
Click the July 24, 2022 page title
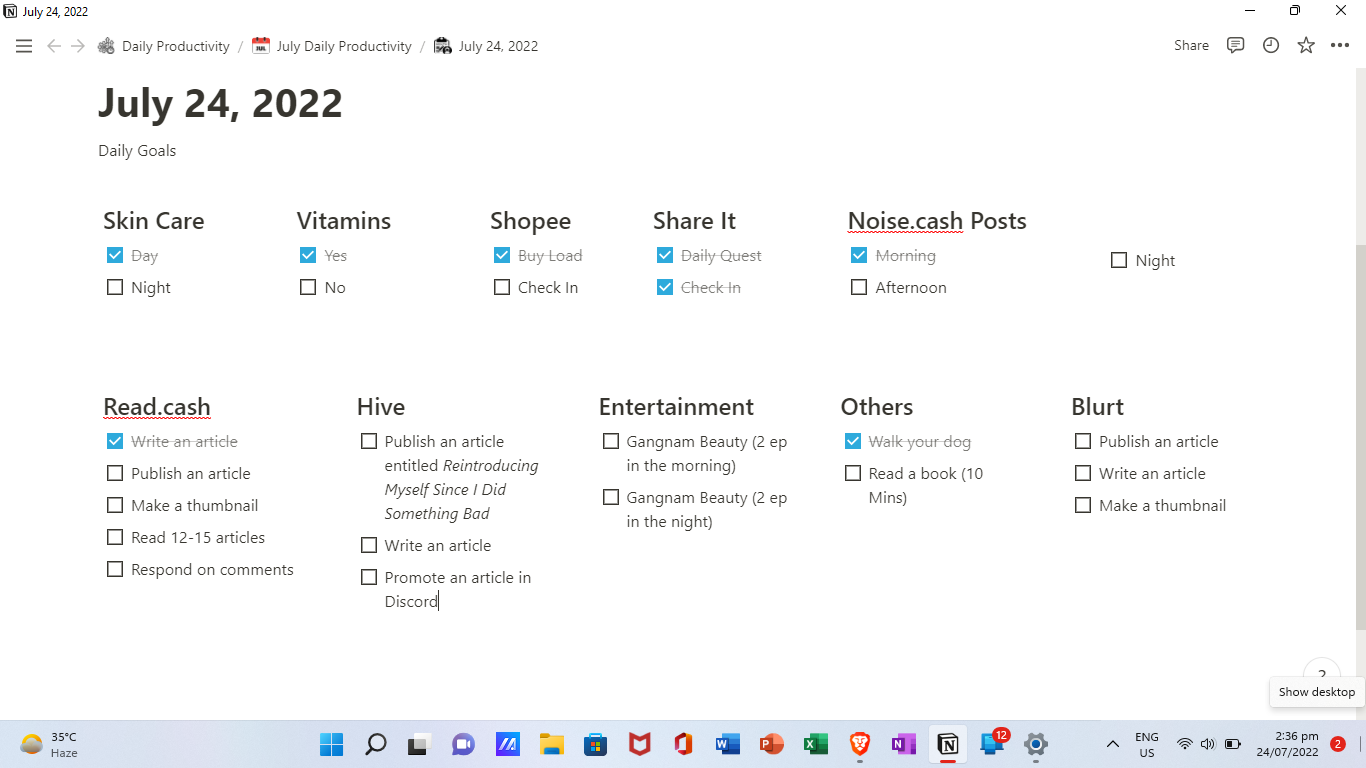pos(220,103)
